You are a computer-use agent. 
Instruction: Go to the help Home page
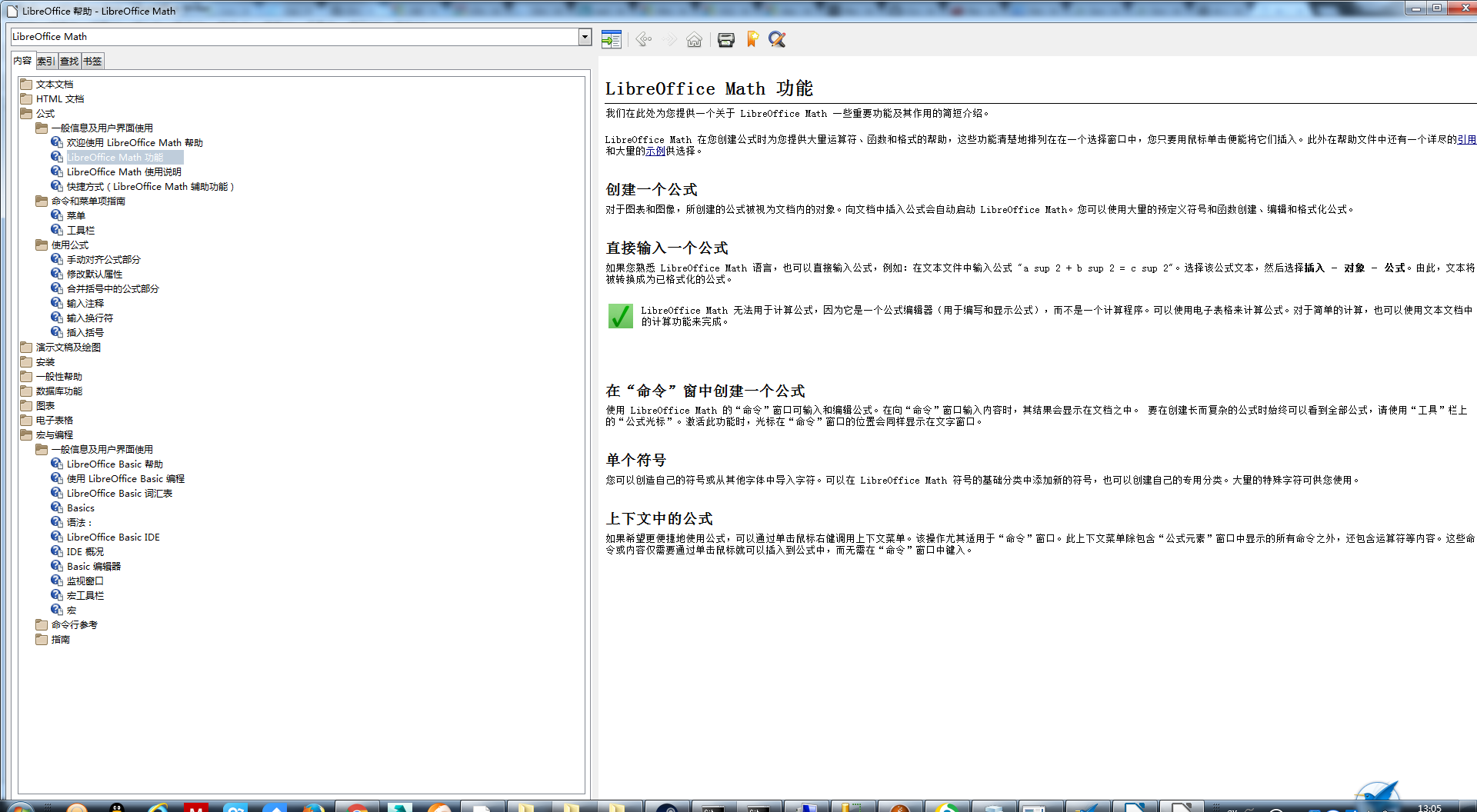click(694, 40)
